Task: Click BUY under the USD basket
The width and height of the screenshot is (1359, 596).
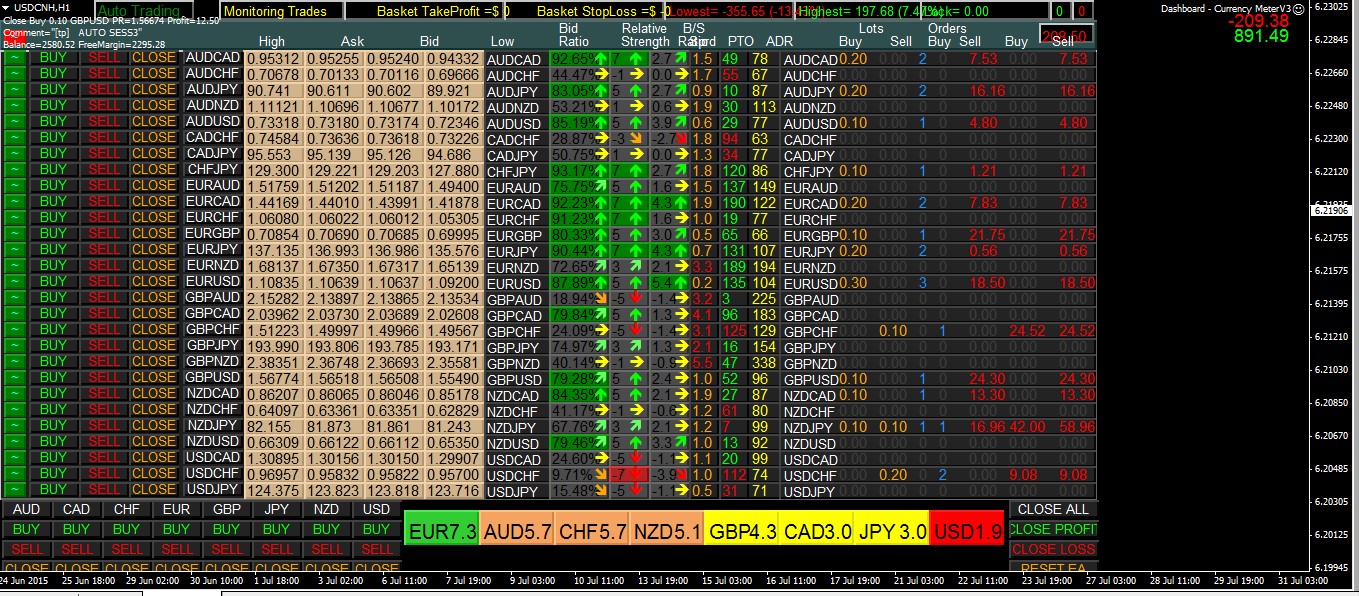Action: (x=377, y=529)
